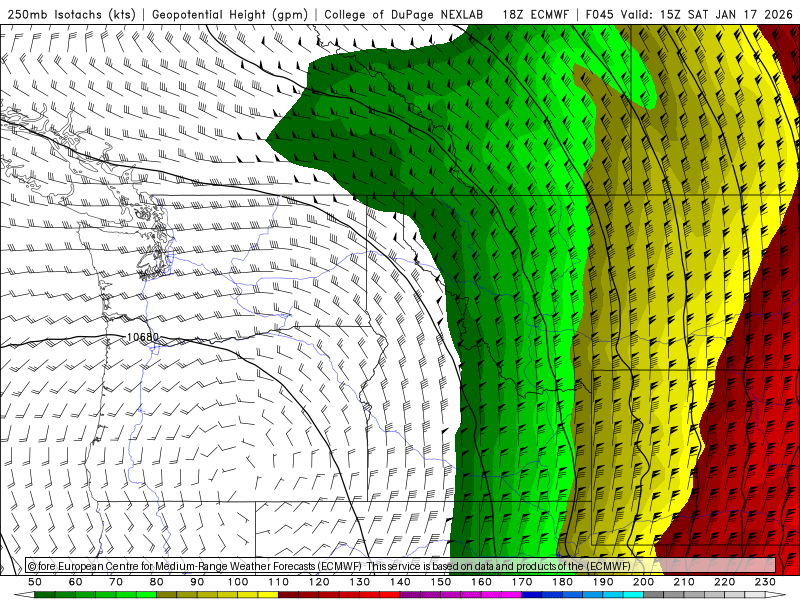
Task: Click the "120" legend value
Action: pos(319,582)
